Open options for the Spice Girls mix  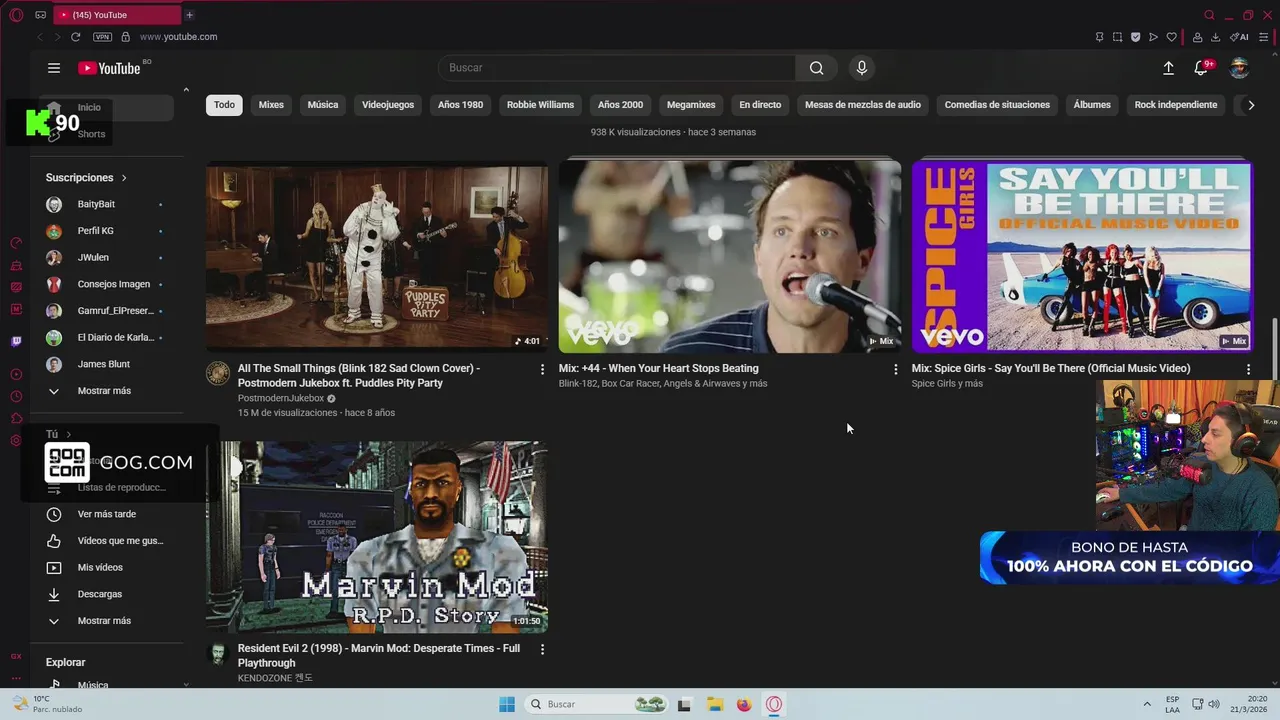click(x=1248, y=369)
